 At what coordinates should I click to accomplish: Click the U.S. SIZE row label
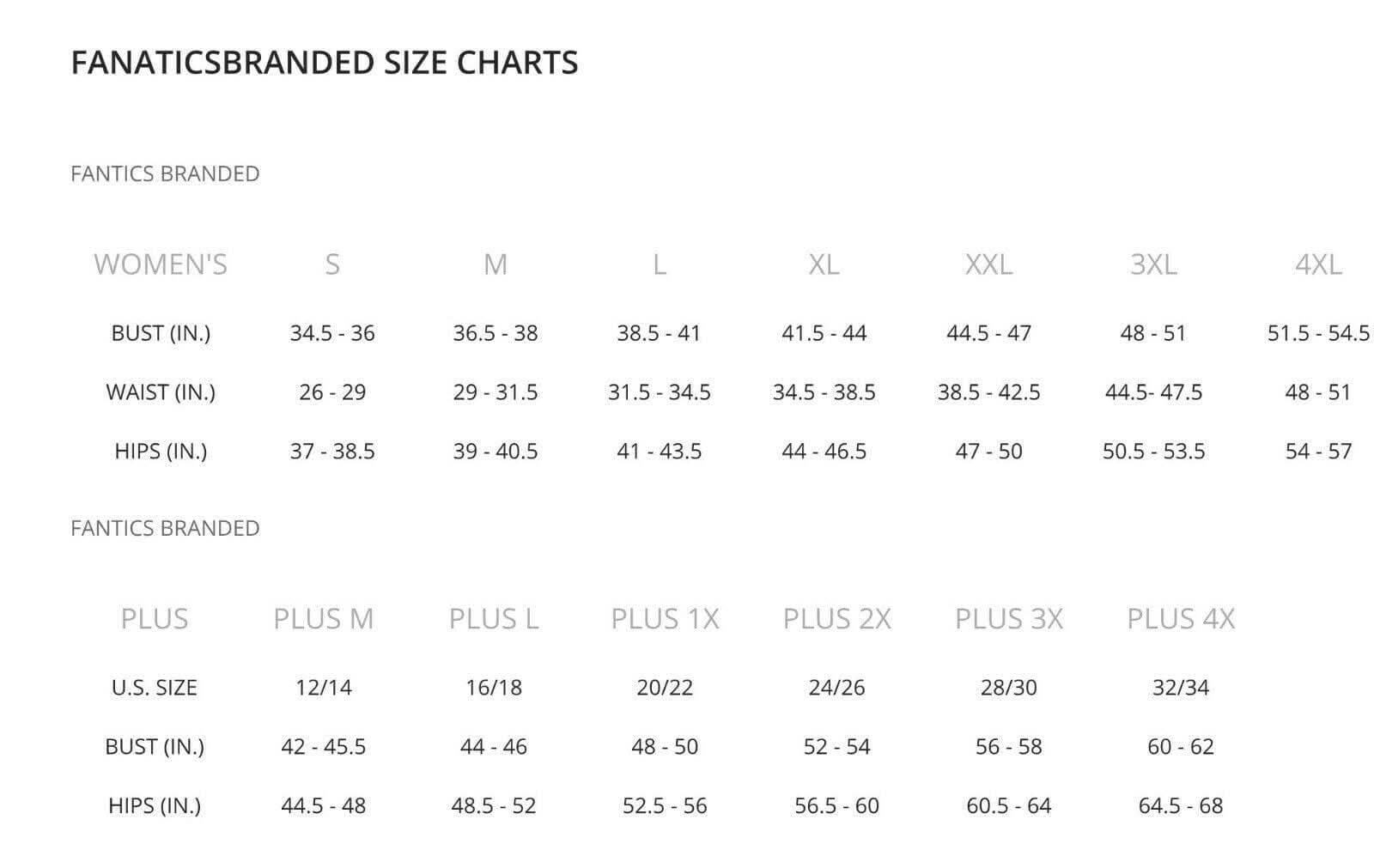point(155,688)
